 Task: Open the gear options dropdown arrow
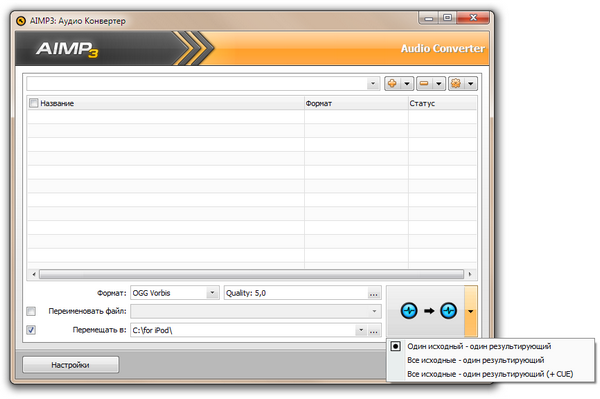[x=471, y=83]
